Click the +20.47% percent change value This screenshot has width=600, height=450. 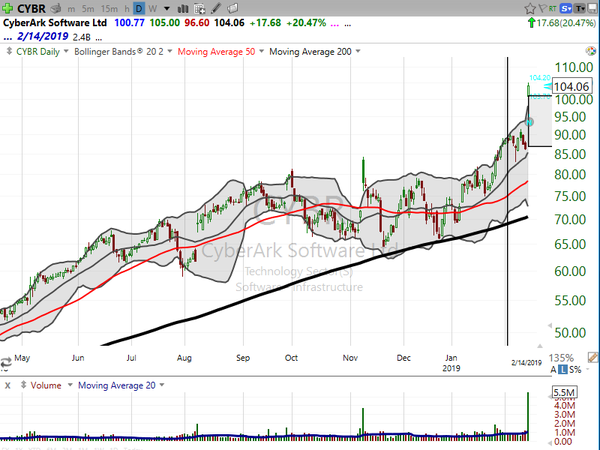coord(306,23)
